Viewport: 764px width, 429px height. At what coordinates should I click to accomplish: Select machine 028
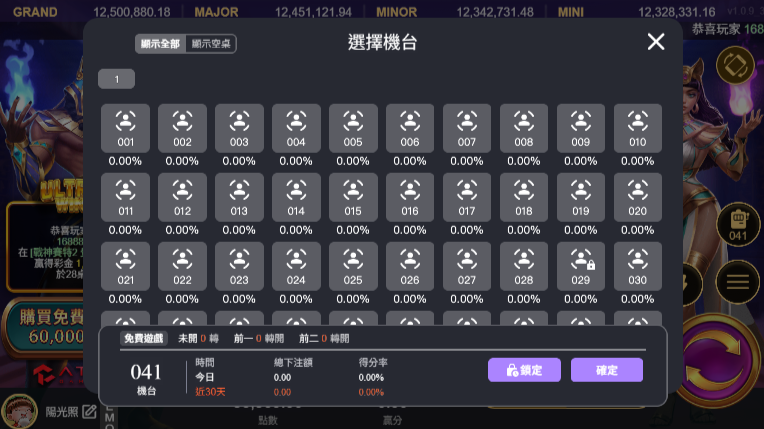tap(524, 267)
